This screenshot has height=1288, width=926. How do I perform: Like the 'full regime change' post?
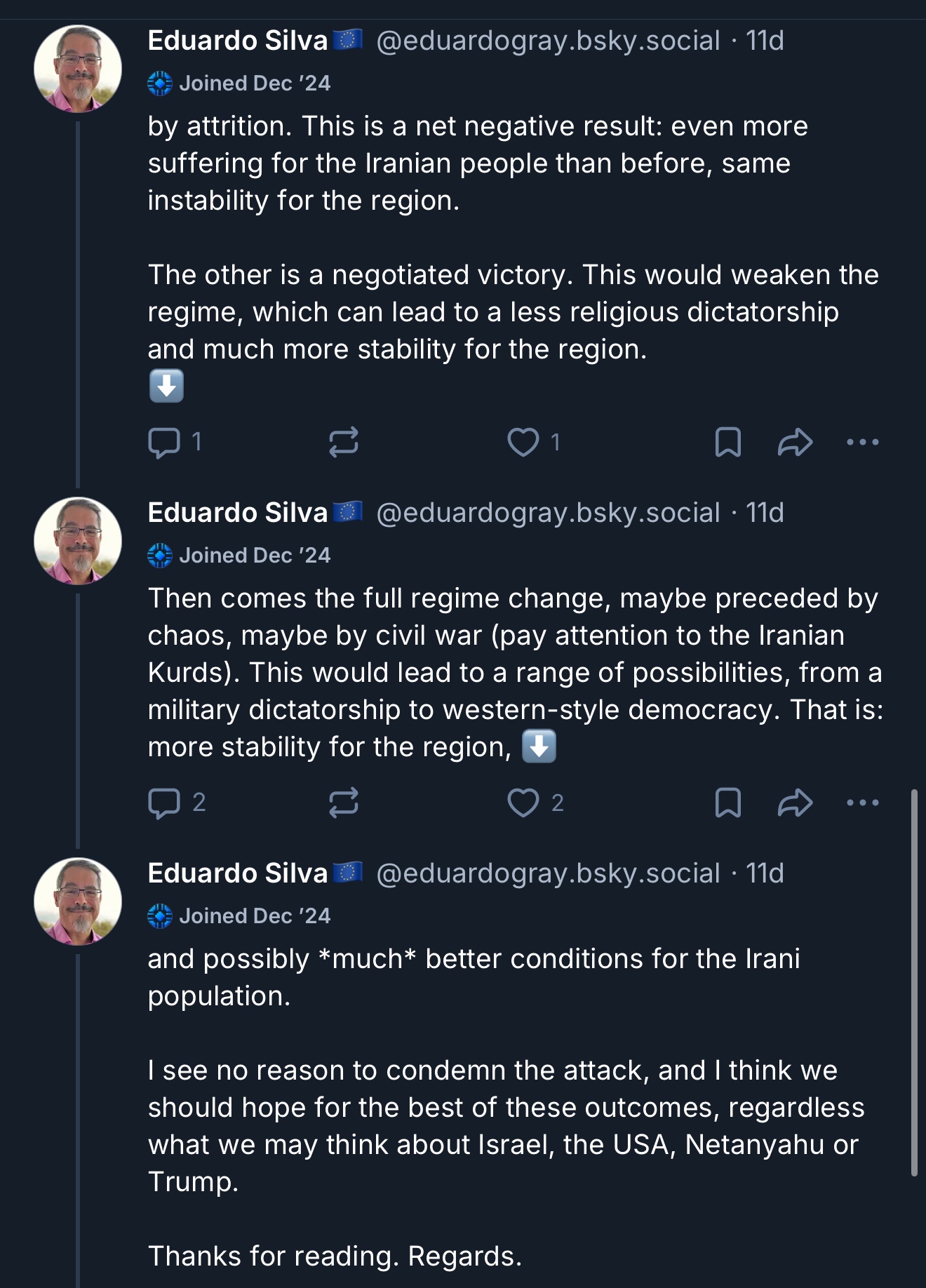(x=523, y=803)
